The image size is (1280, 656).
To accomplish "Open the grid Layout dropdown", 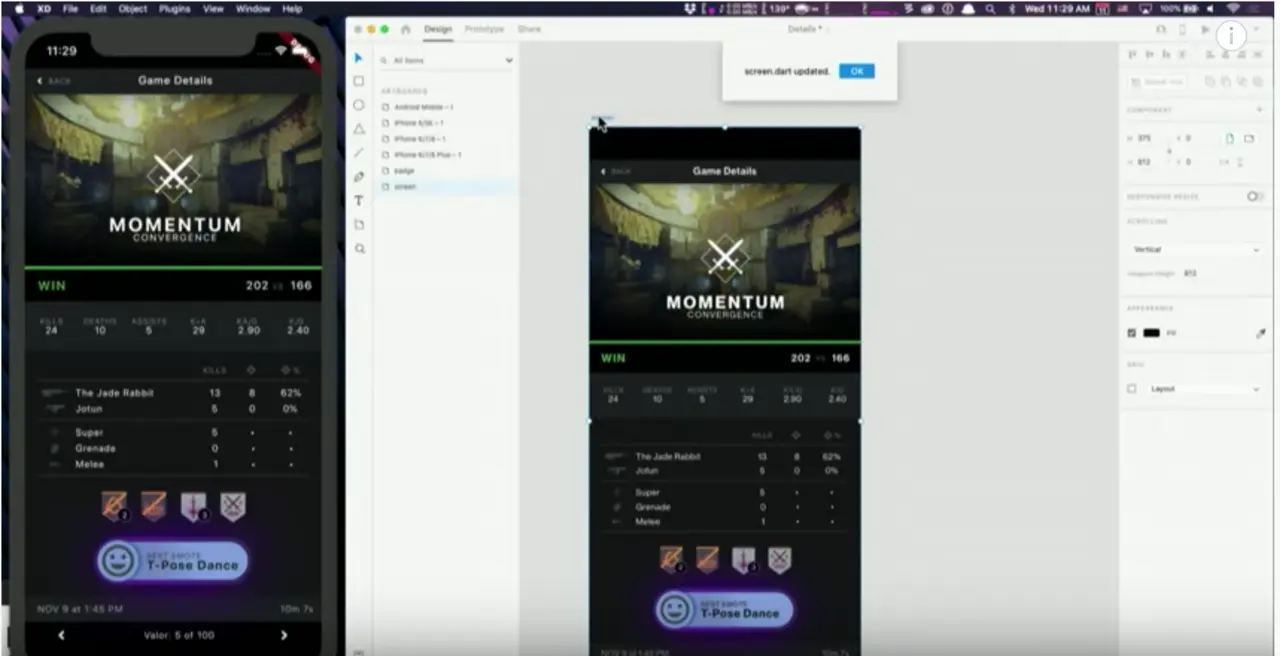I will (x=1205, y=389).
